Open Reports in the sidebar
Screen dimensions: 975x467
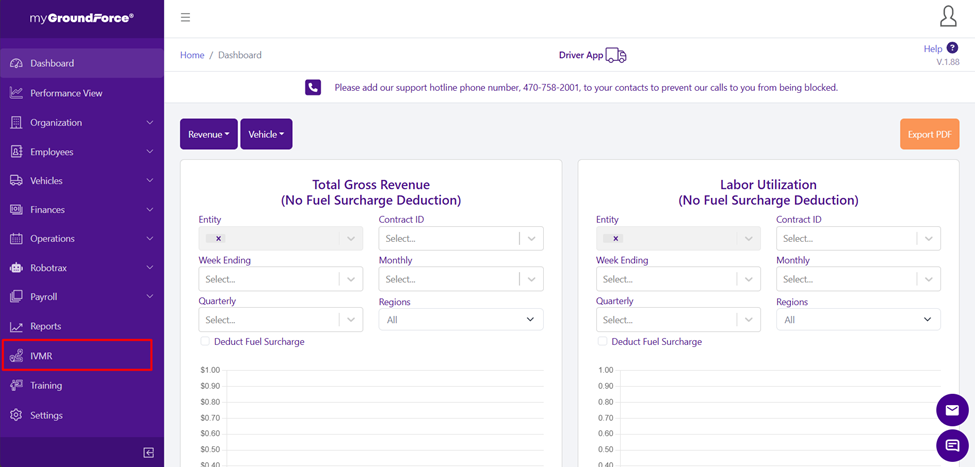point(81,326)
